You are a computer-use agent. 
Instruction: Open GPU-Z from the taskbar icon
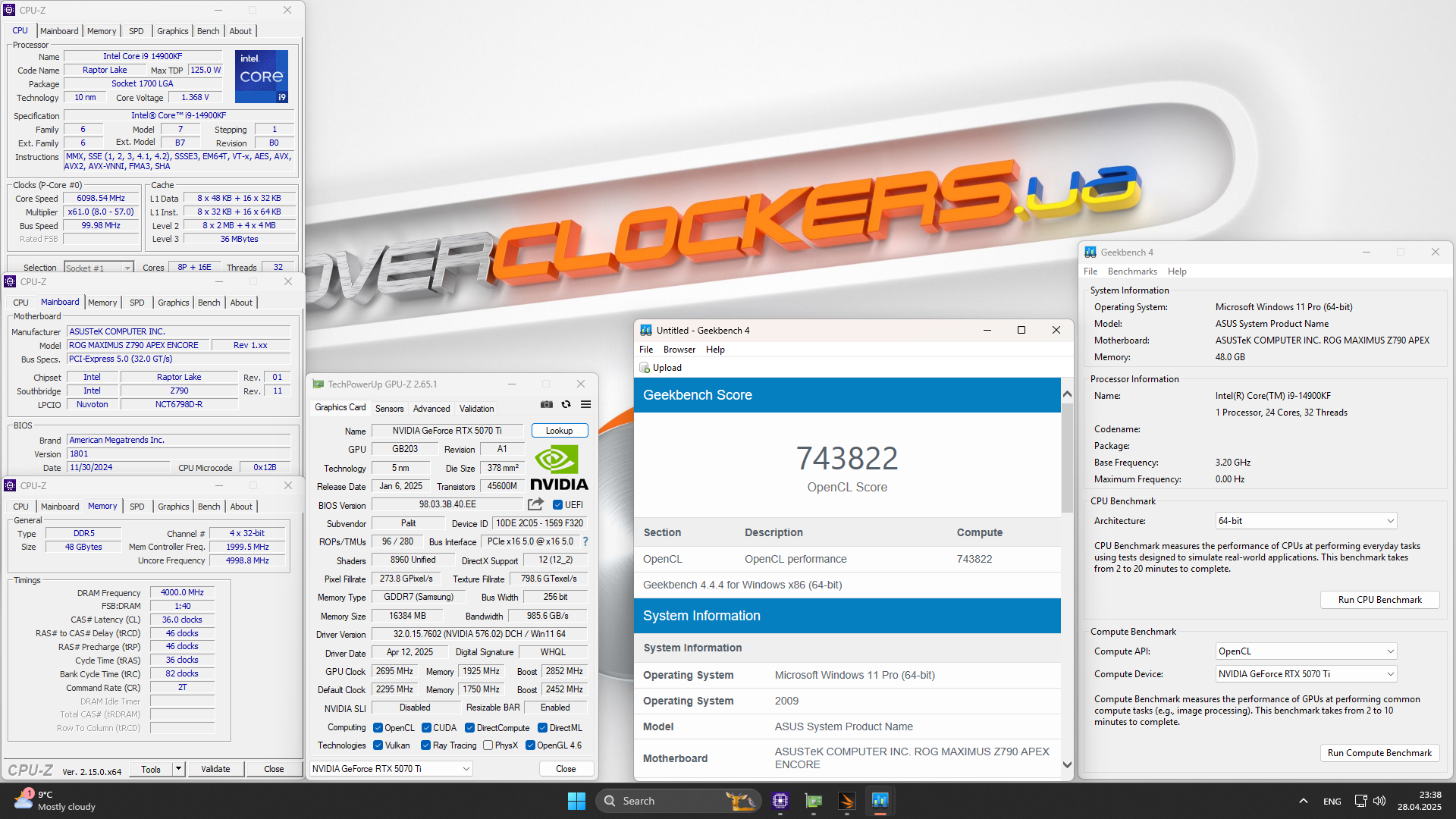(x=814, y=801)
